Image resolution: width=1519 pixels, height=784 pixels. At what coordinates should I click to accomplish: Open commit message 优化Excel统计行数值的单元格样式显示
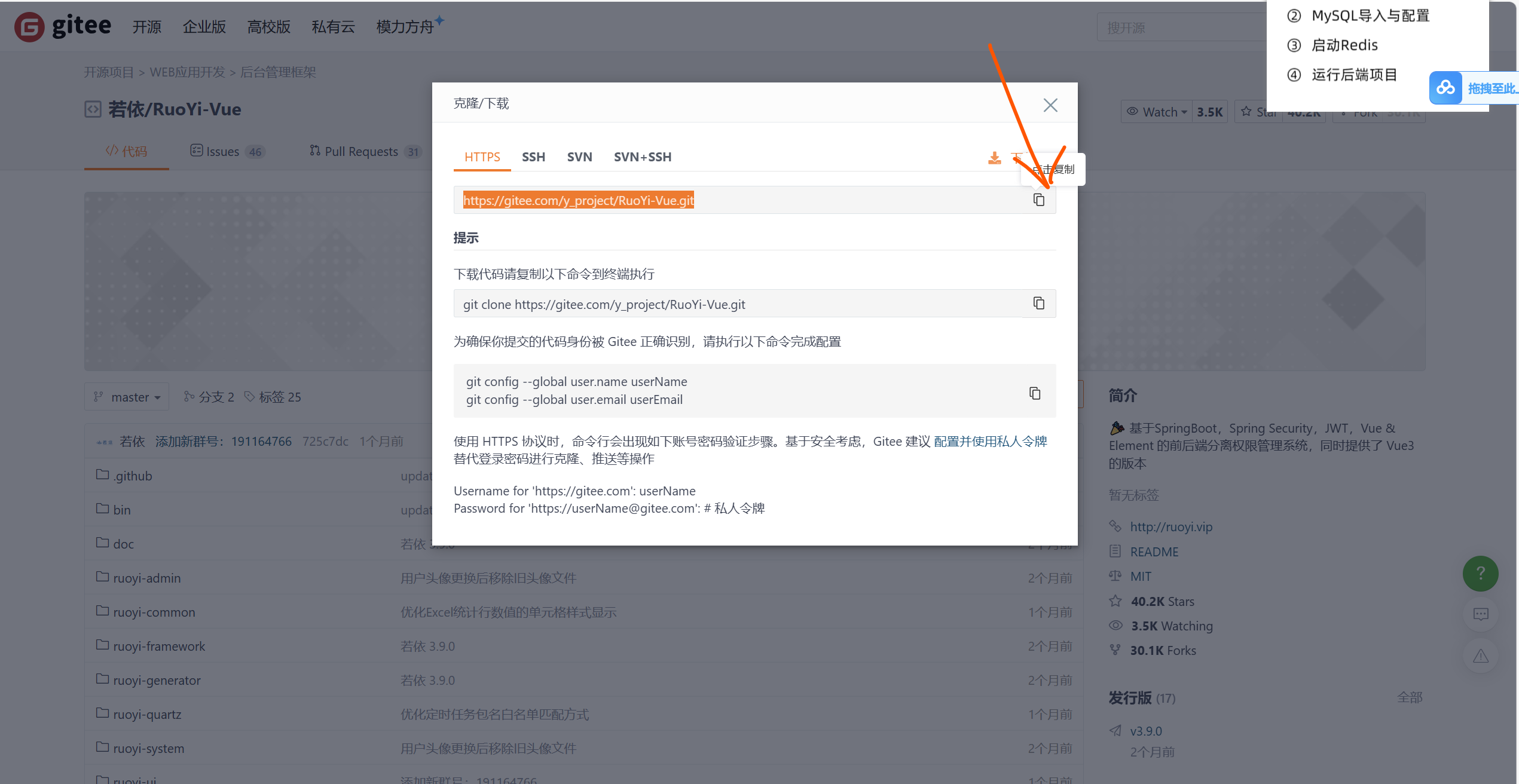pos(508,612)
